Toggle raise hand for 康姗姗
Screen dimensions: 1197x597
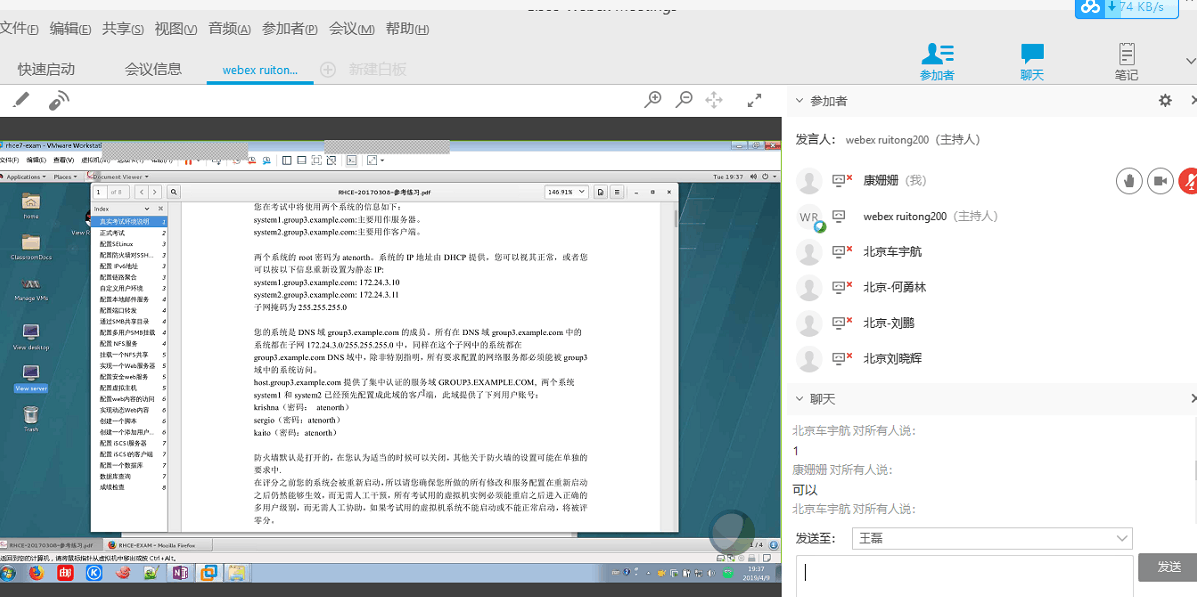click(1129, 181)
